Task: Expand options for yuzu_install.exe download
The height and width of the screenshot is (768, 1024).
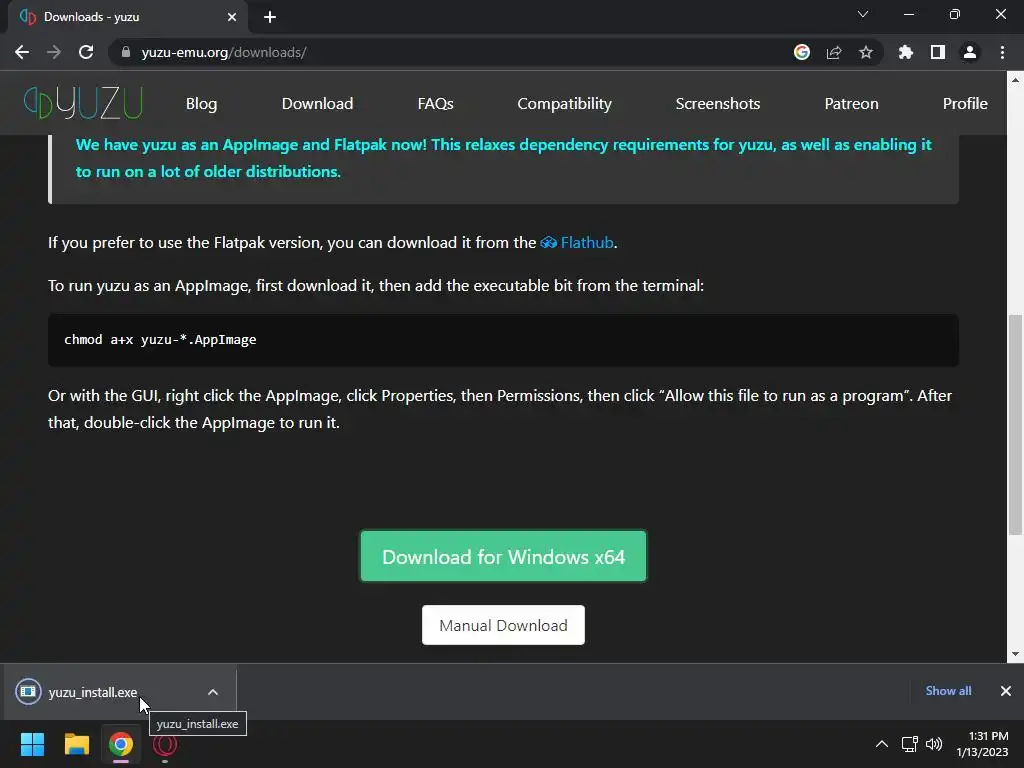Action: coord(213,692)
